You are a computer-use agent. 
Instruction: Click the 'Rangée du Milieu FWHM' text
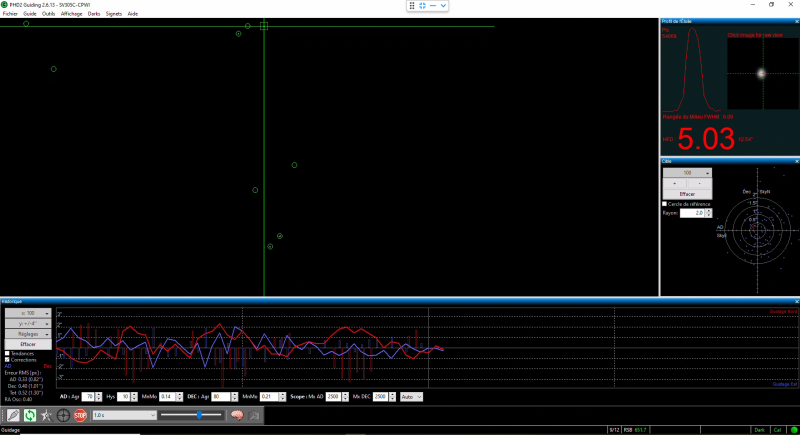click(x=698, y=117)
